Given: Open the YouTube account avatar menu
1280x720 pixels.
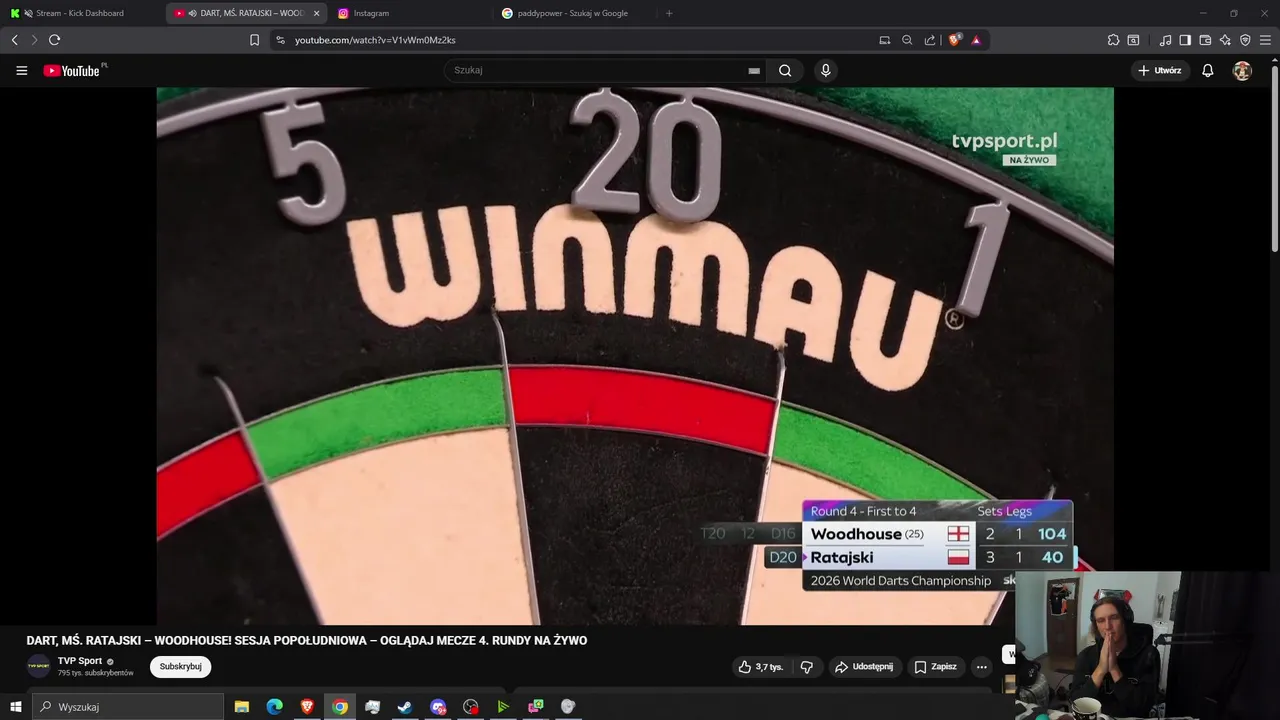Looking at the screenshot, I should tap(1242, 71).
